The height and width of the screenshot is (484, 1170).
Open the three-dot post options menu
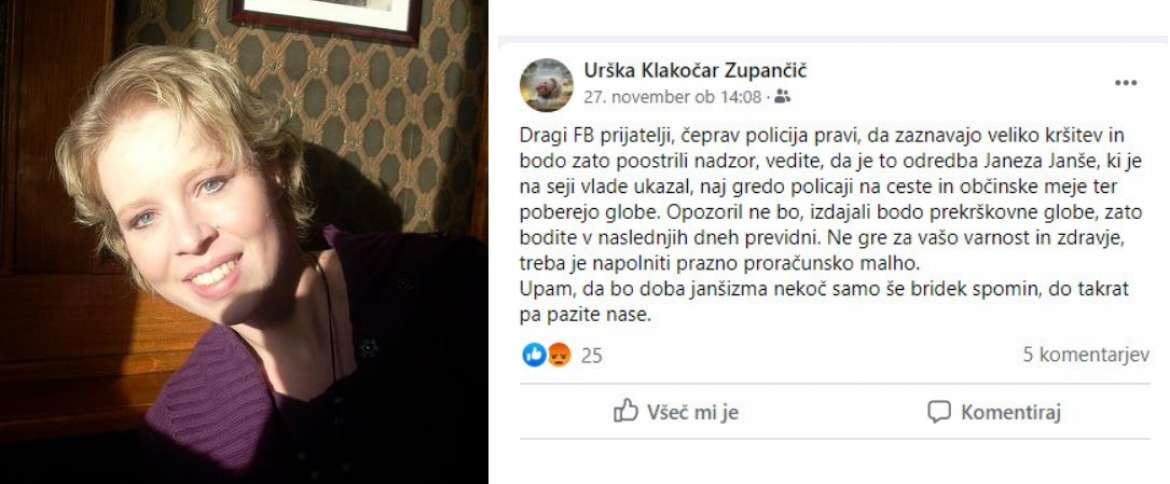[x=1125, y=83]
